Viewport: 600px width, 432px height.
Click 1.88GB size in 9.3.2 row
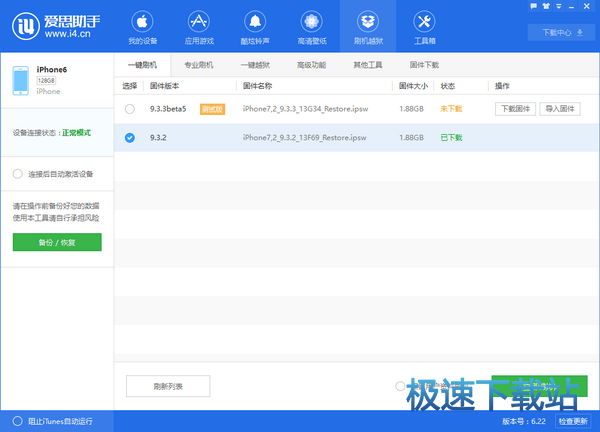[411, 138]
